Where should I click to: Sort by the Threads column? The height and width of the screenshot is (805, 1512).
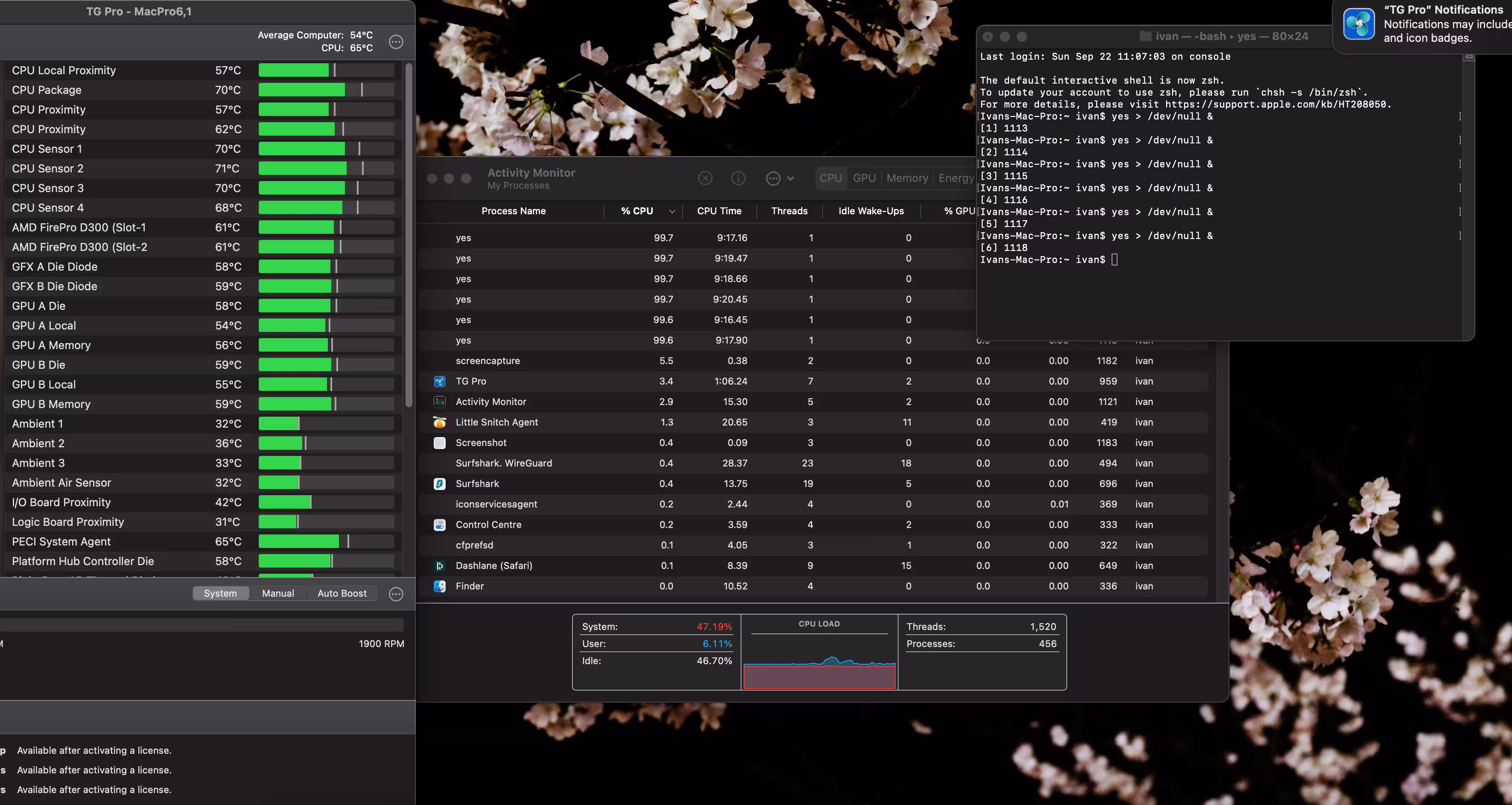pyautogui.click(x=789, y=211)
